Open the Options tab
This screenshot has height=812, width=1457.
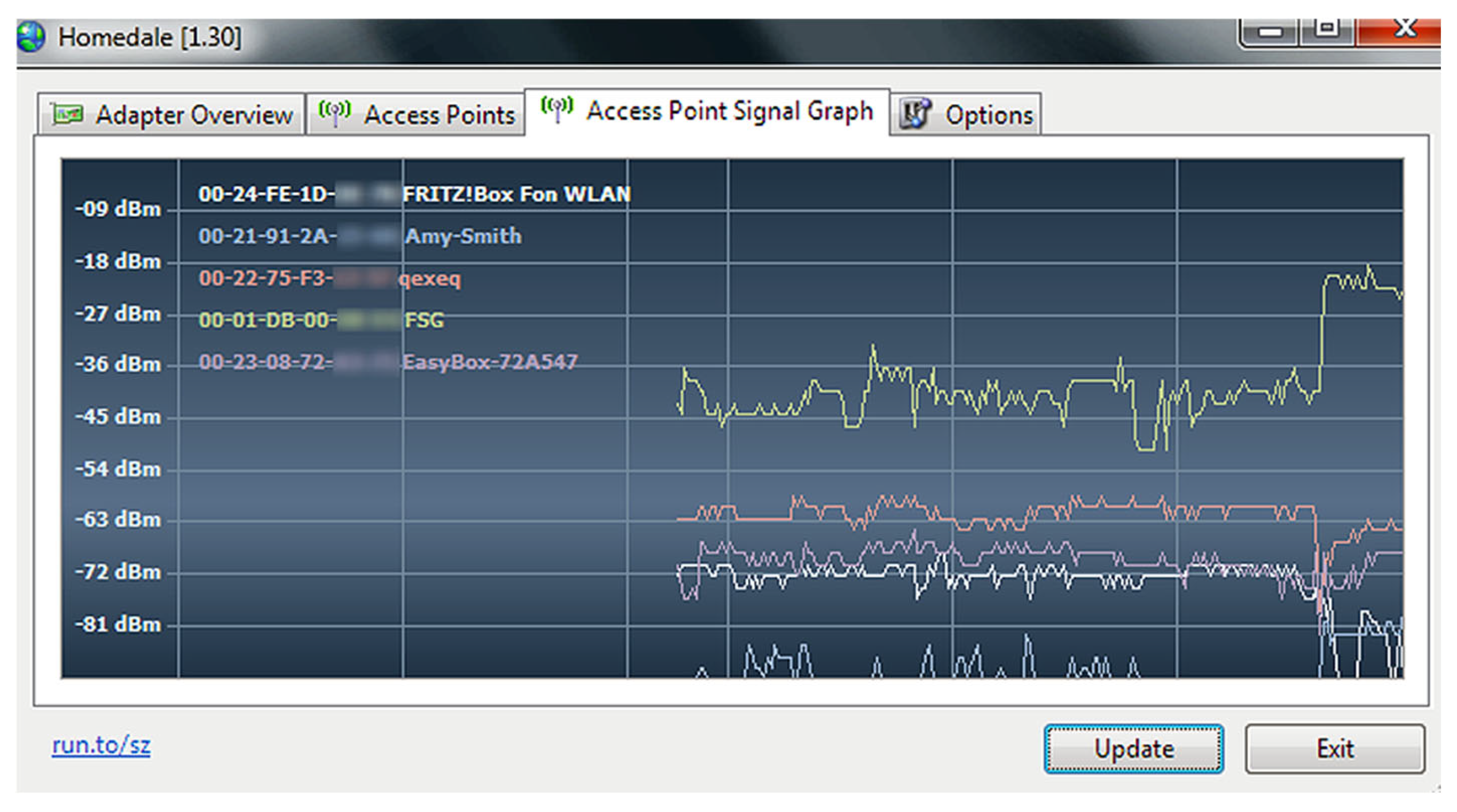pos(989,115)
